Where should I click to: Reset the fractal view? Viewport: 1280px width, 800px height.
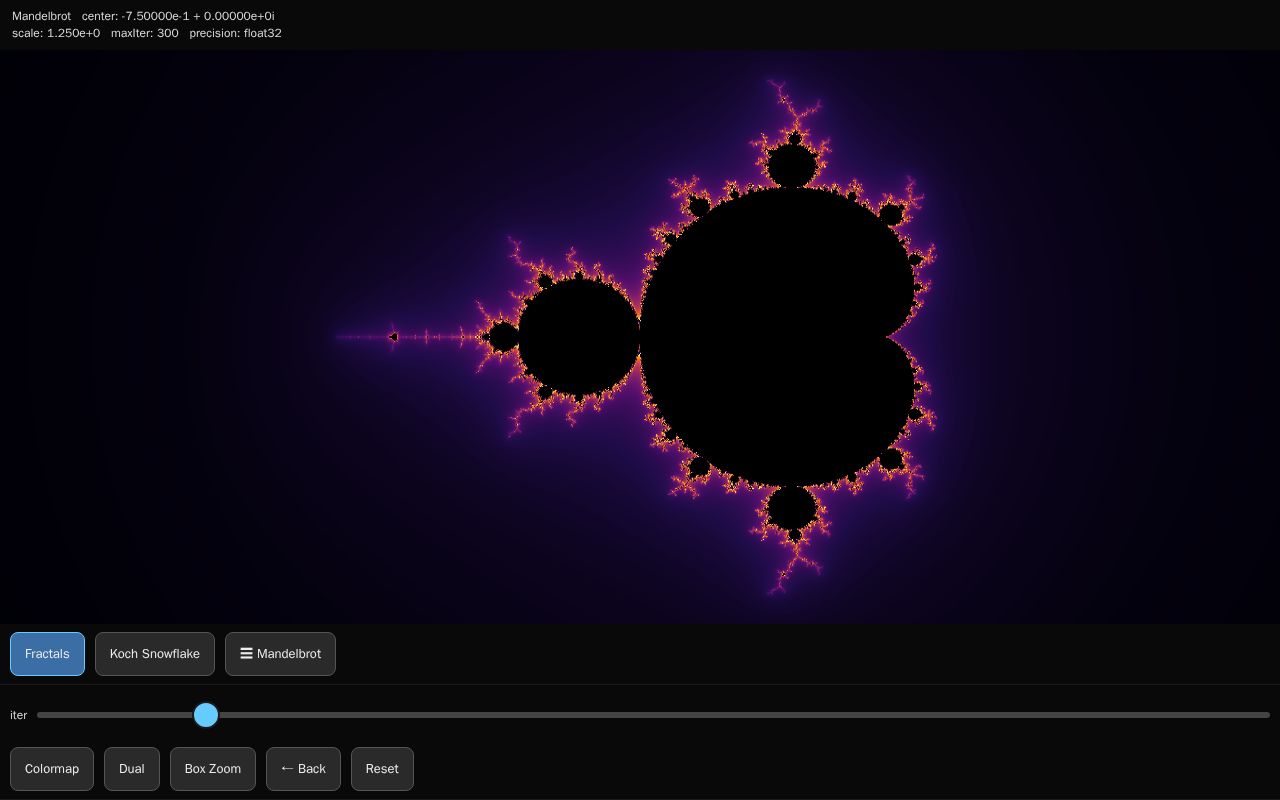click(x=382, y=769)
